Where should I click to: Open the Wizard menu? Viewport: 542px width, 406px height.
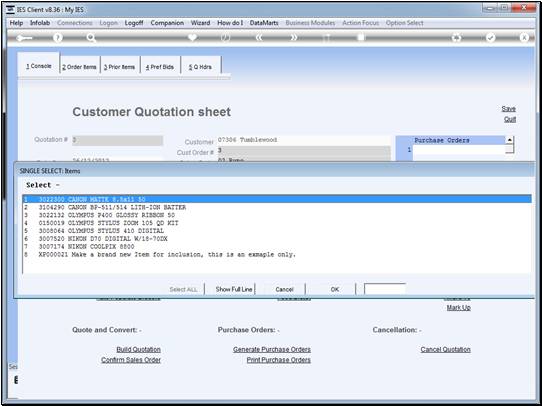point(200,23)
